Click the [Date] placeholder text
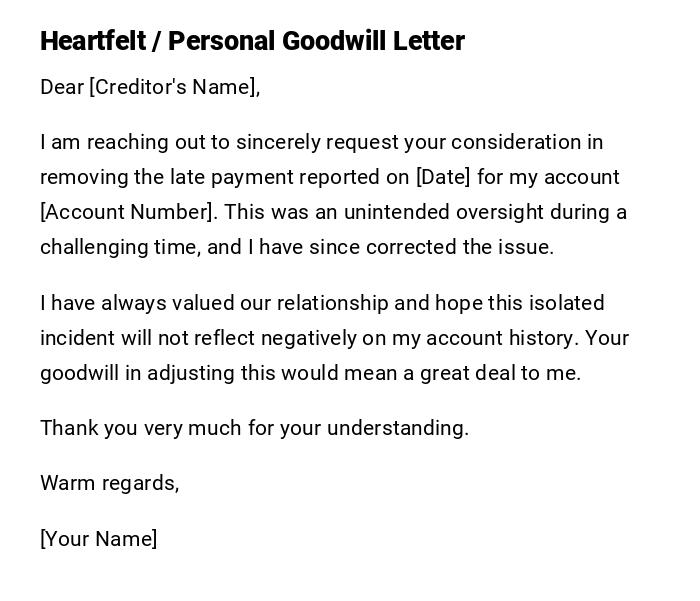700x601 pixels. coord(442,177)
